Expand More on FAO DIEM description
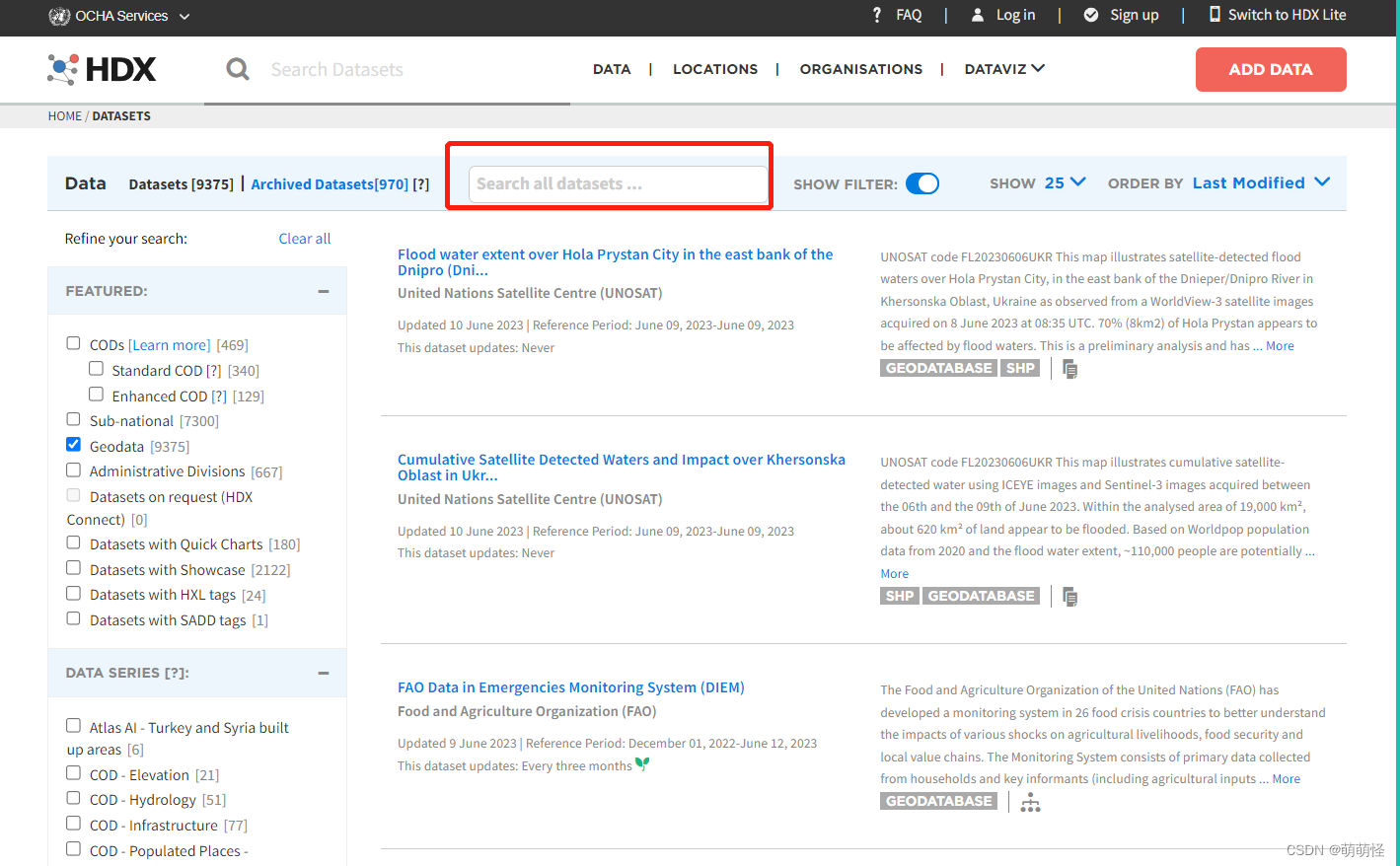The image size is (1400, 866). point(1287,779)
